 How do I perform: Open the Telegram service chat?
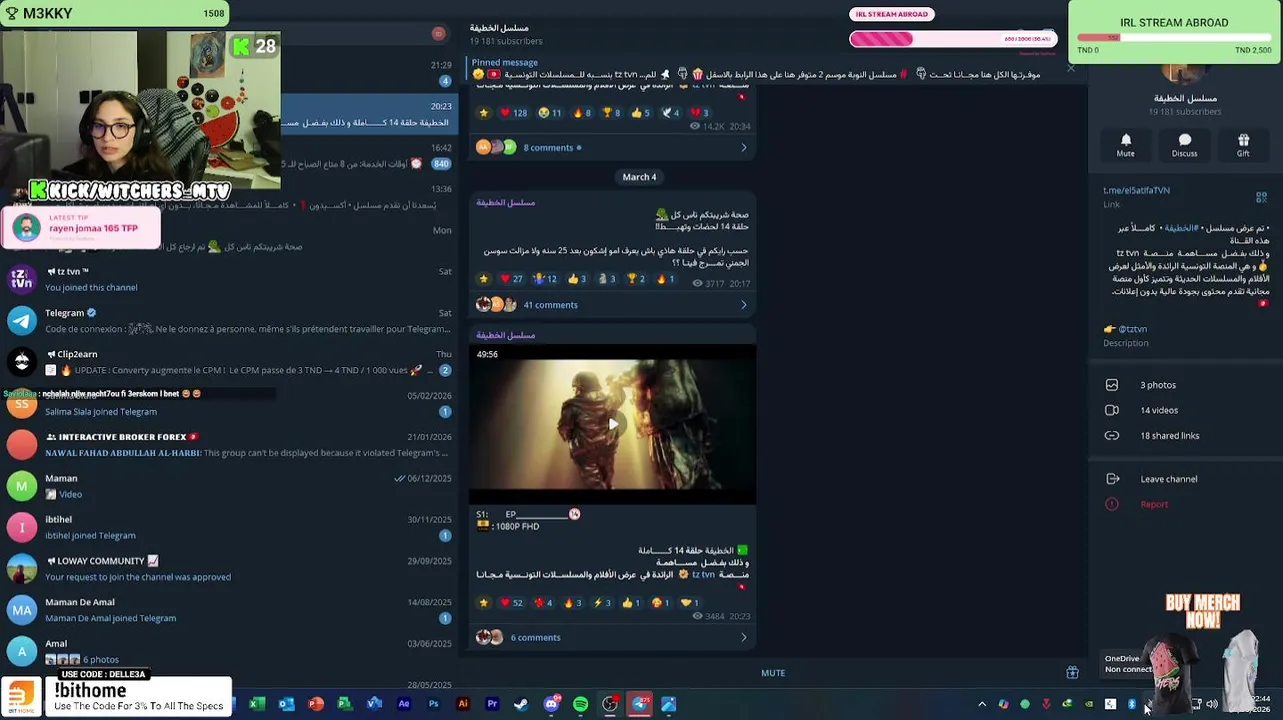point(228,320)
